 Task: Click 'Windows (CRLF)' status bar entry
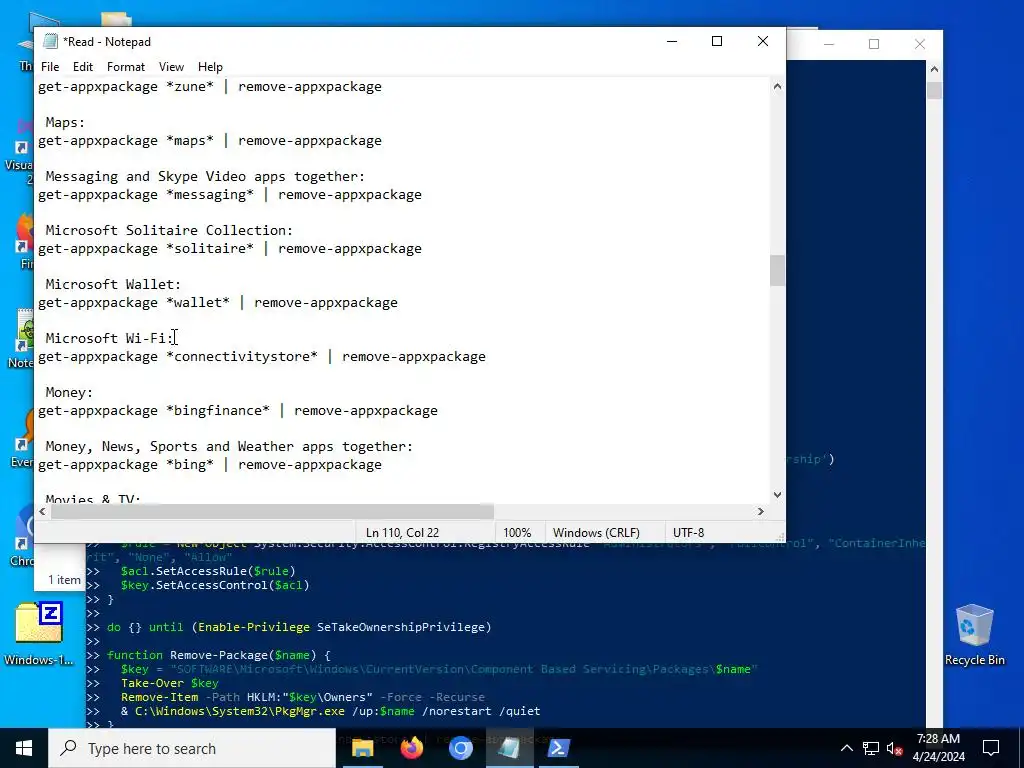(596, 533)
